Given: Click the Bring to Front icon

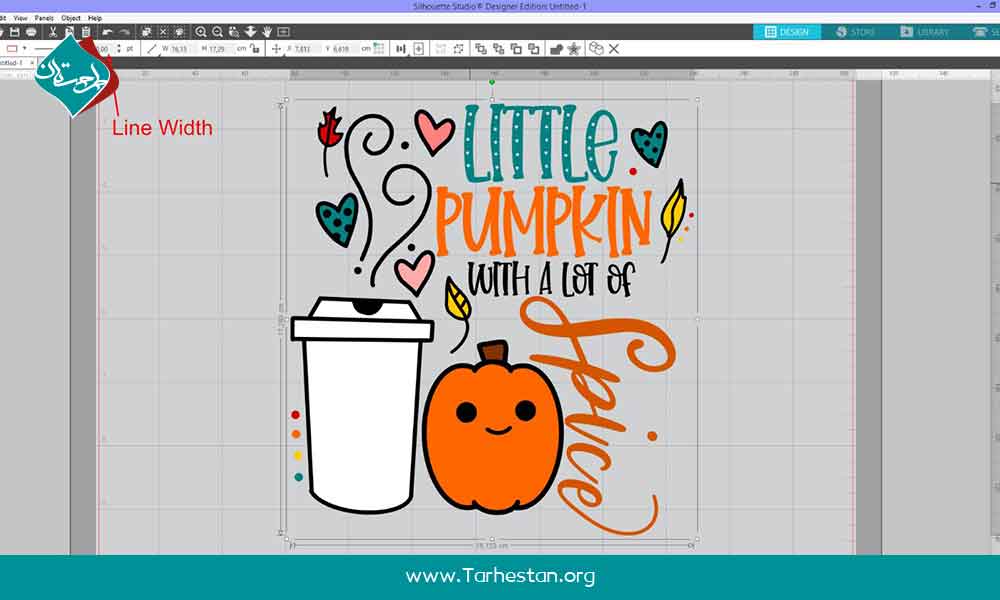Looking at the screenshot, I should (481, 48).
